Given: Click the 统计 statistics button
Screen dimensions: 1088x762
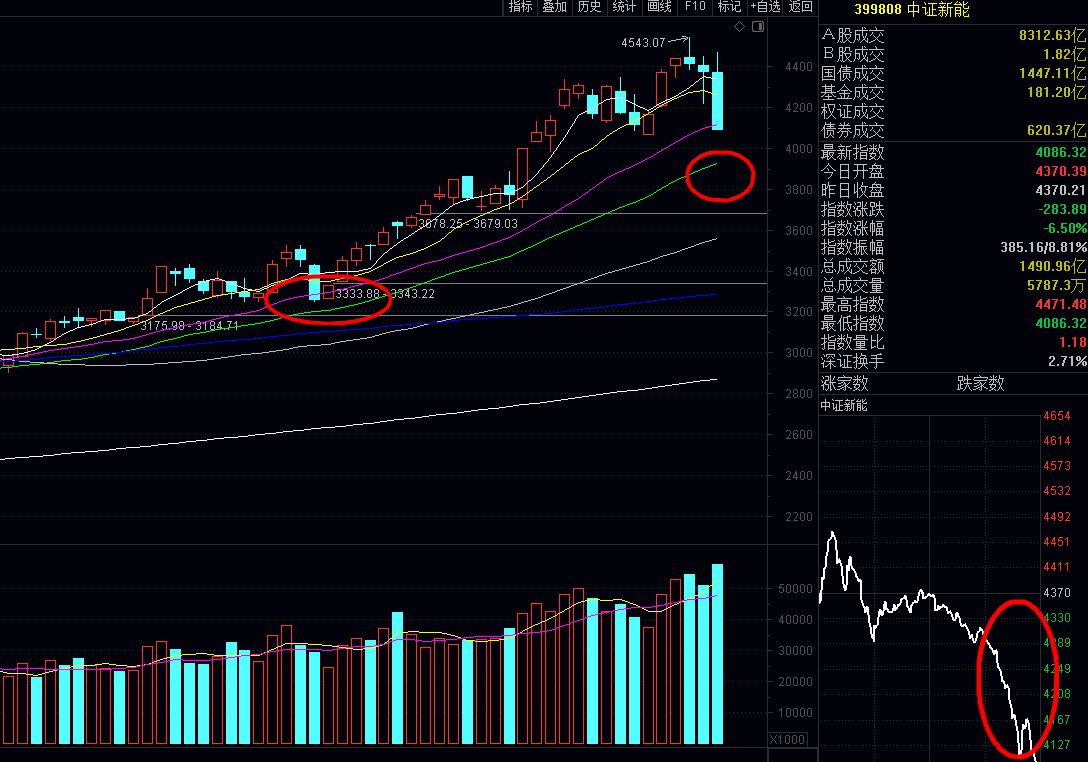Looking at the screenshot, I should pos(624,7).
